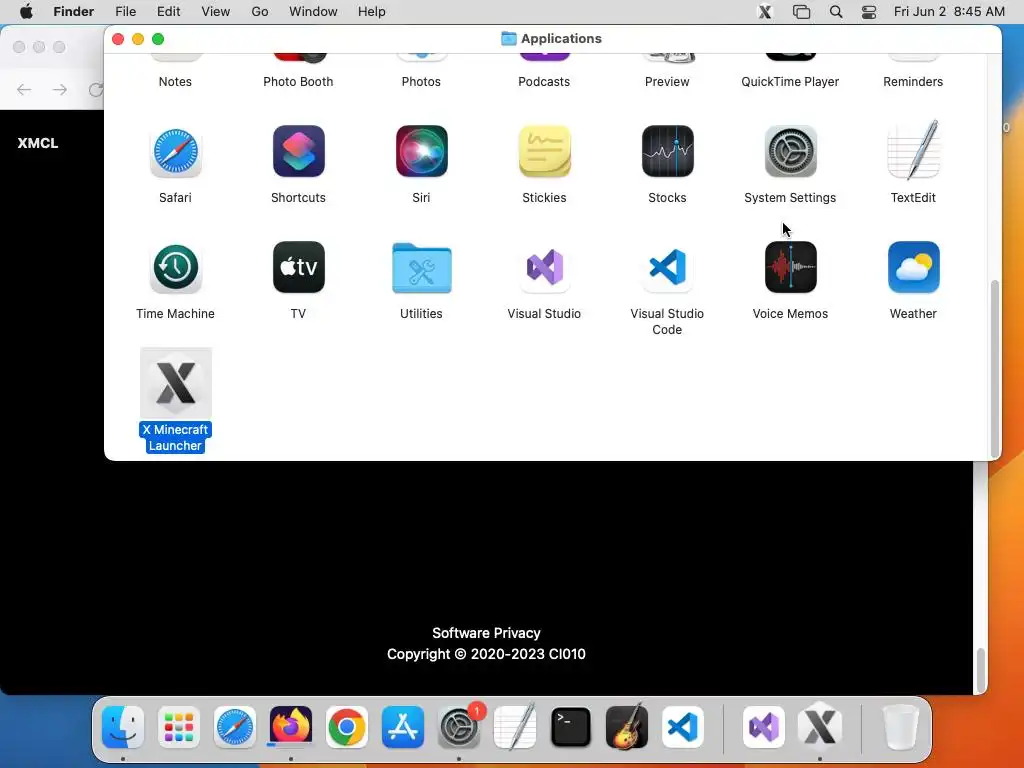Viewport: 1024px width, 768px height.
Task: Open the Finder menu
Action: click(x=74, y=12)
